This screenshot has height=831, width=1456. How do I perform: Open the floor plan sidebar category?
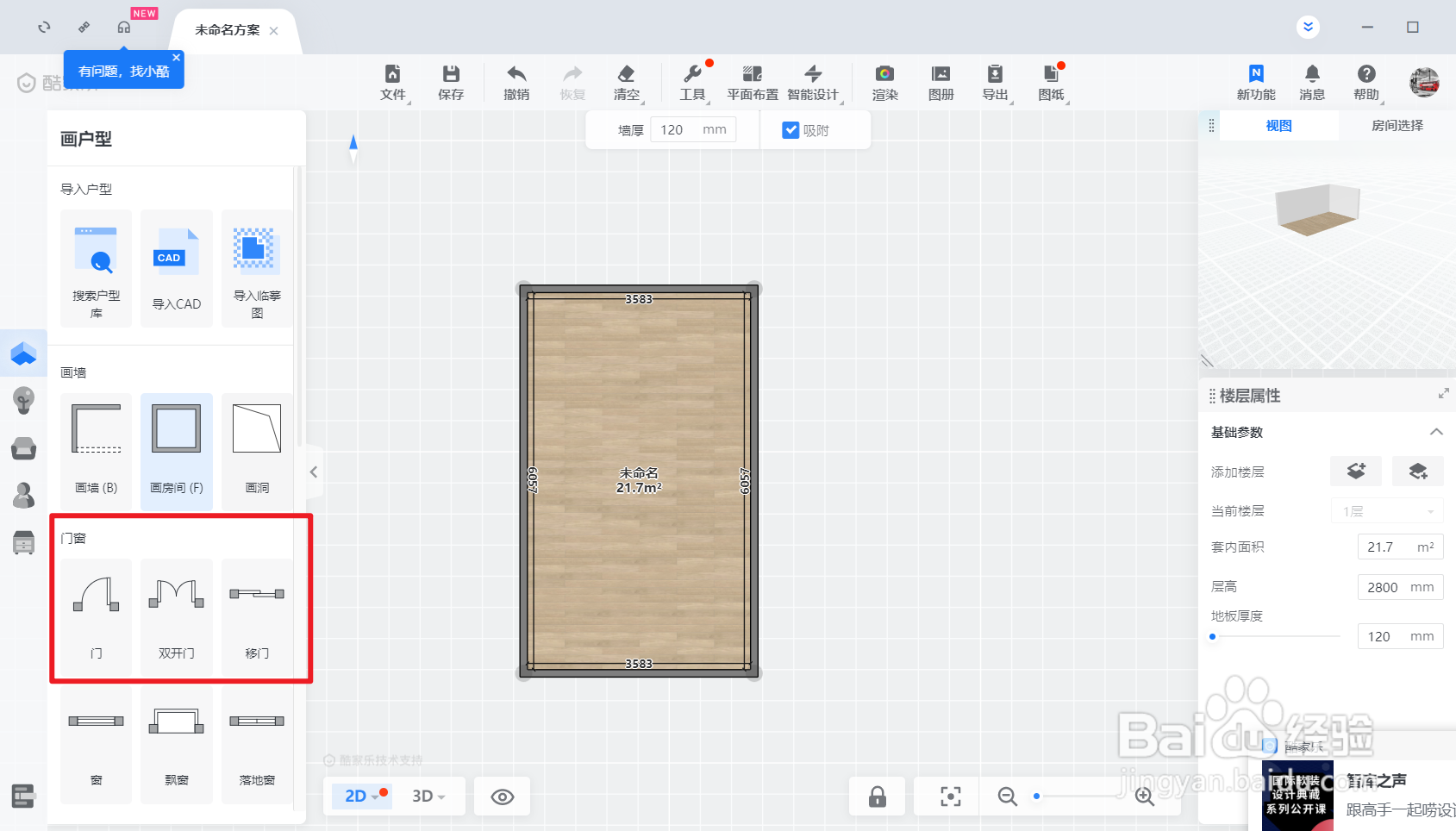[x=23, y=353]
